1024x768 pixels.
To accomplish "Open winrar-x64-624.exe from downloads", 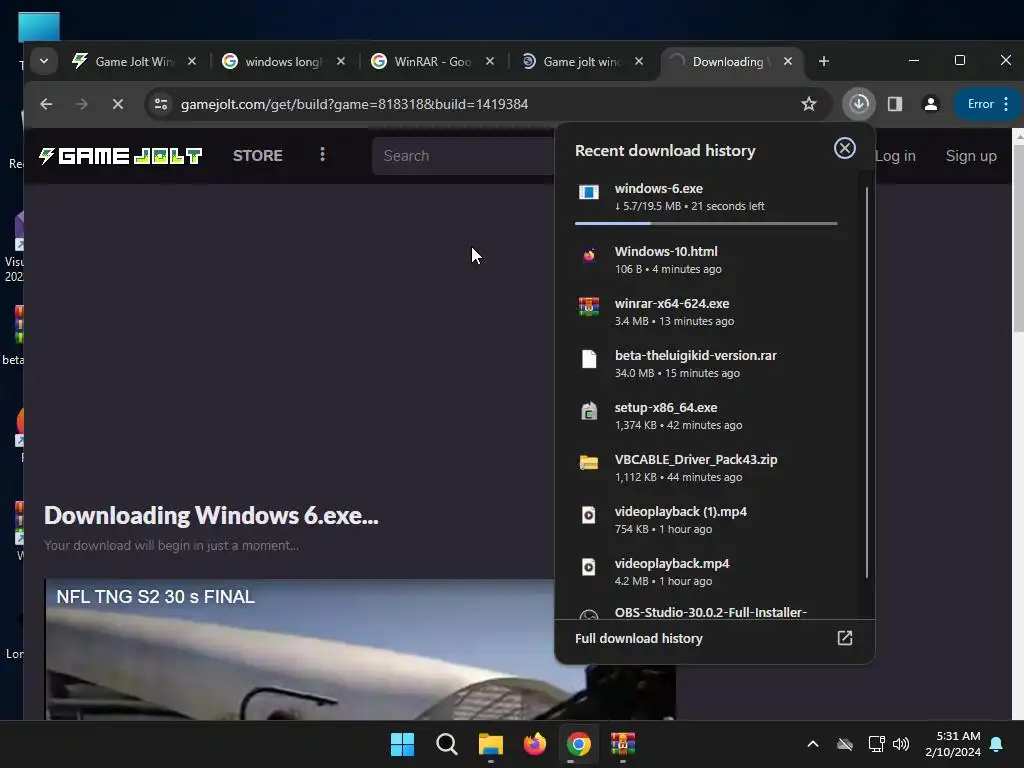I will 706,312.
